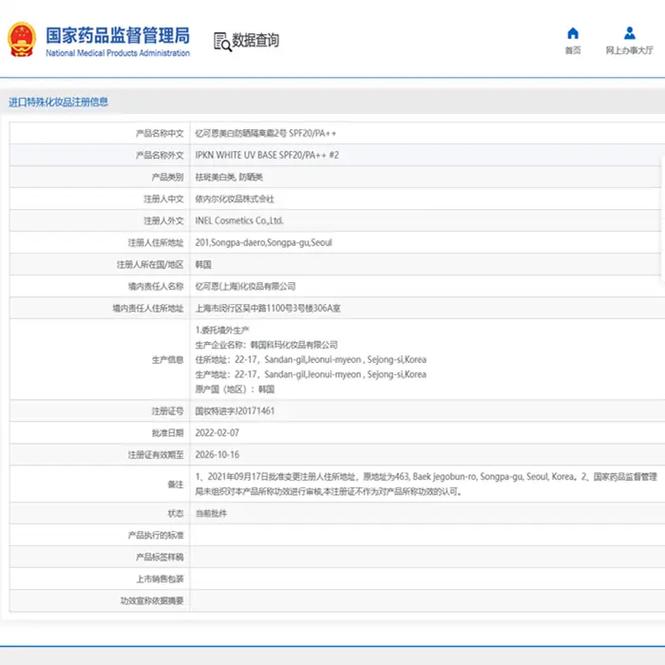Select 亿可恩(上海)化妆品有限公司 cell
Viewport: 665px width, 665px height.
point(245,286)
